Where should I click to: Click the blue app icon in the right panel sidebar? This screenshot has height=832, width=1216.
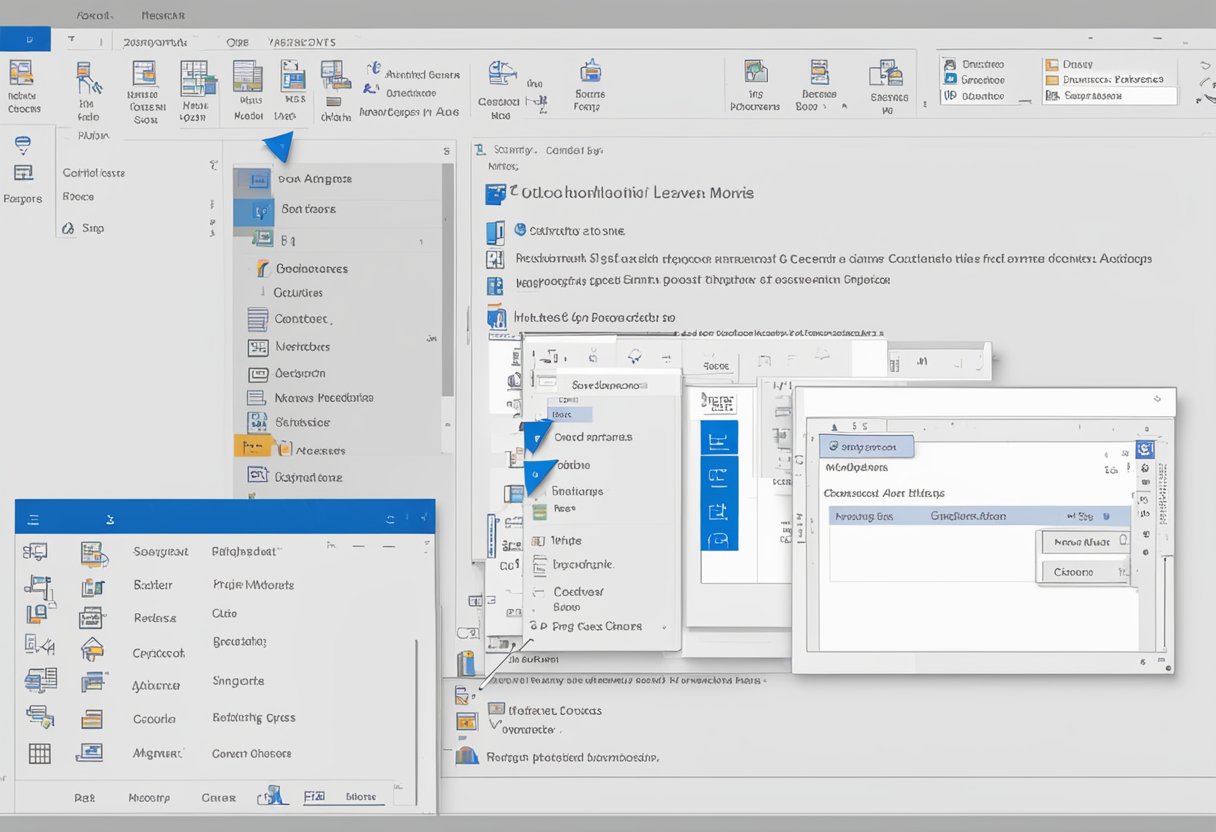[x=1143, y=449]
